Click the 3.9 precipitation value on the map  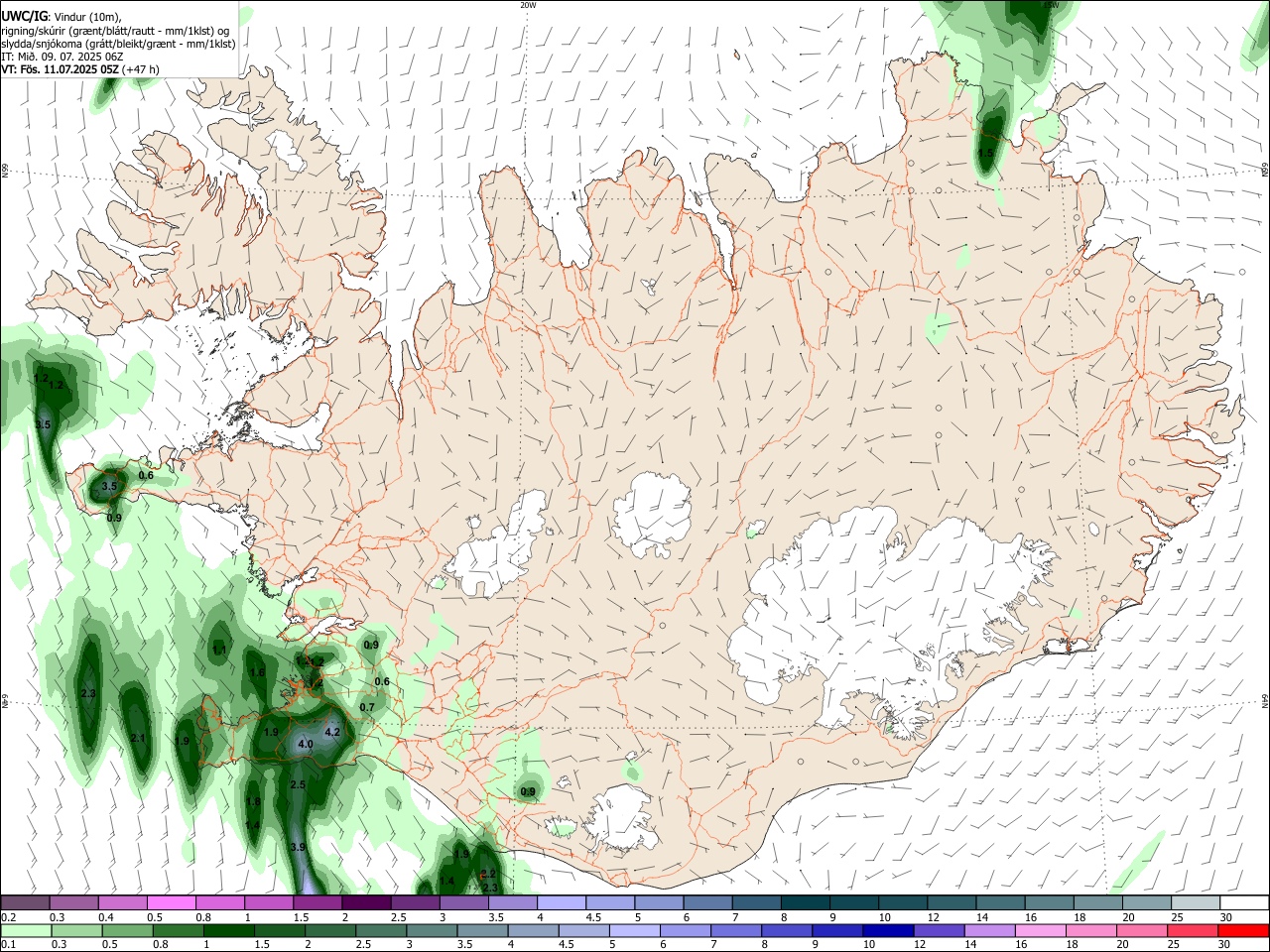point(298,847)
